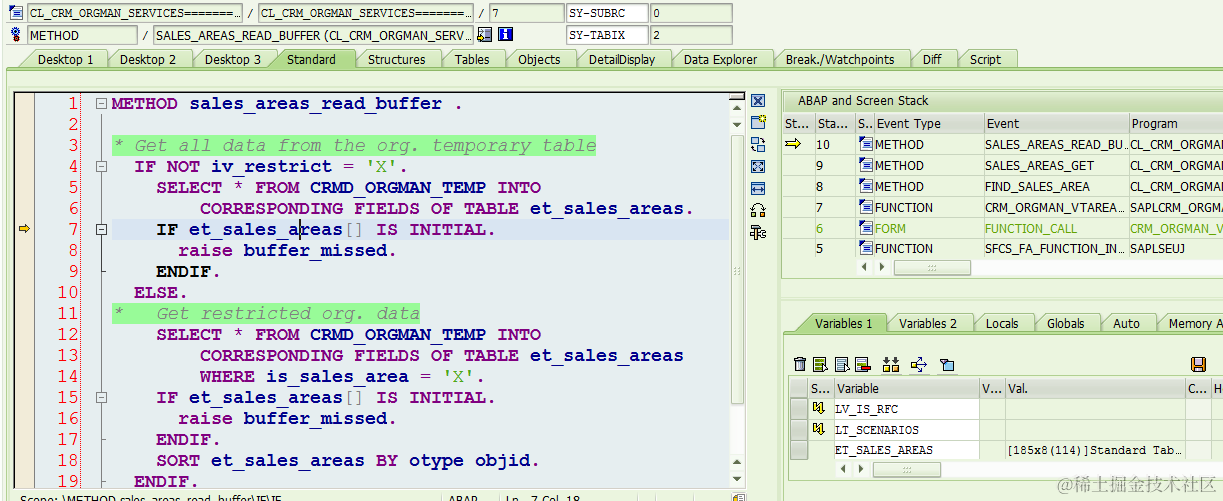The height and width of the screenshot is (501, 1223).
Task: Click the blue arrow structure icon in variables toolbar
Action: tap(919, 365)
